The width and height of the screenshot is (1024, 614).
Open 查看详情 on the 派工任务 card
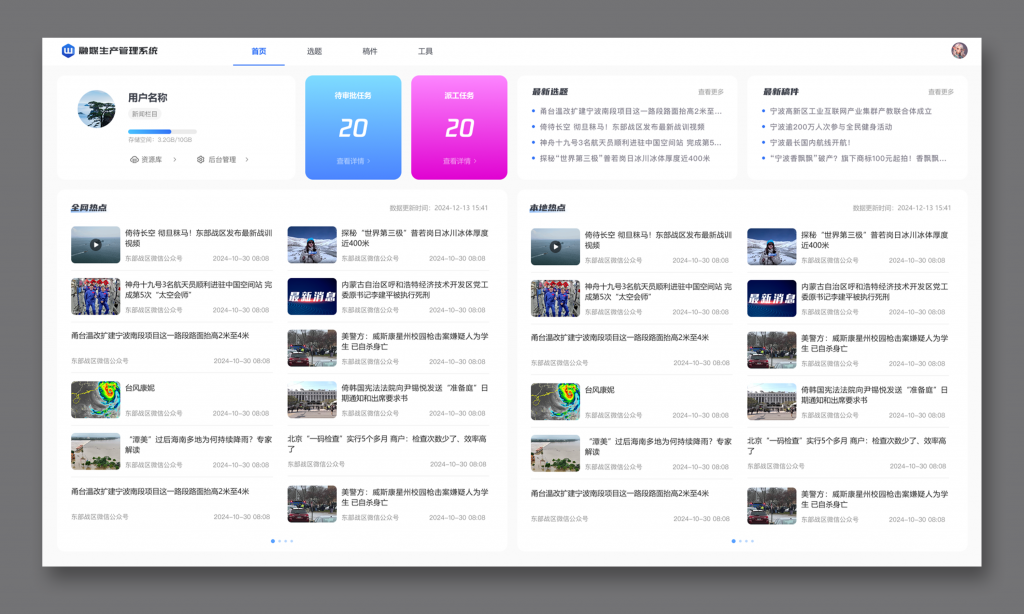coord(459,160)
